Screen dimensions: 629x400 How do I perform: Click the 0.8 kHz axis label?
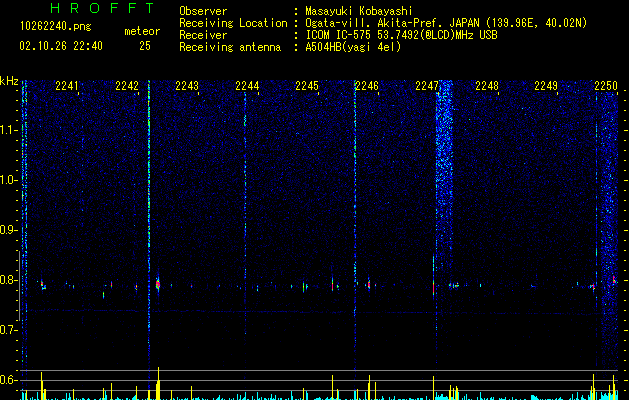(x=8, y=280)
